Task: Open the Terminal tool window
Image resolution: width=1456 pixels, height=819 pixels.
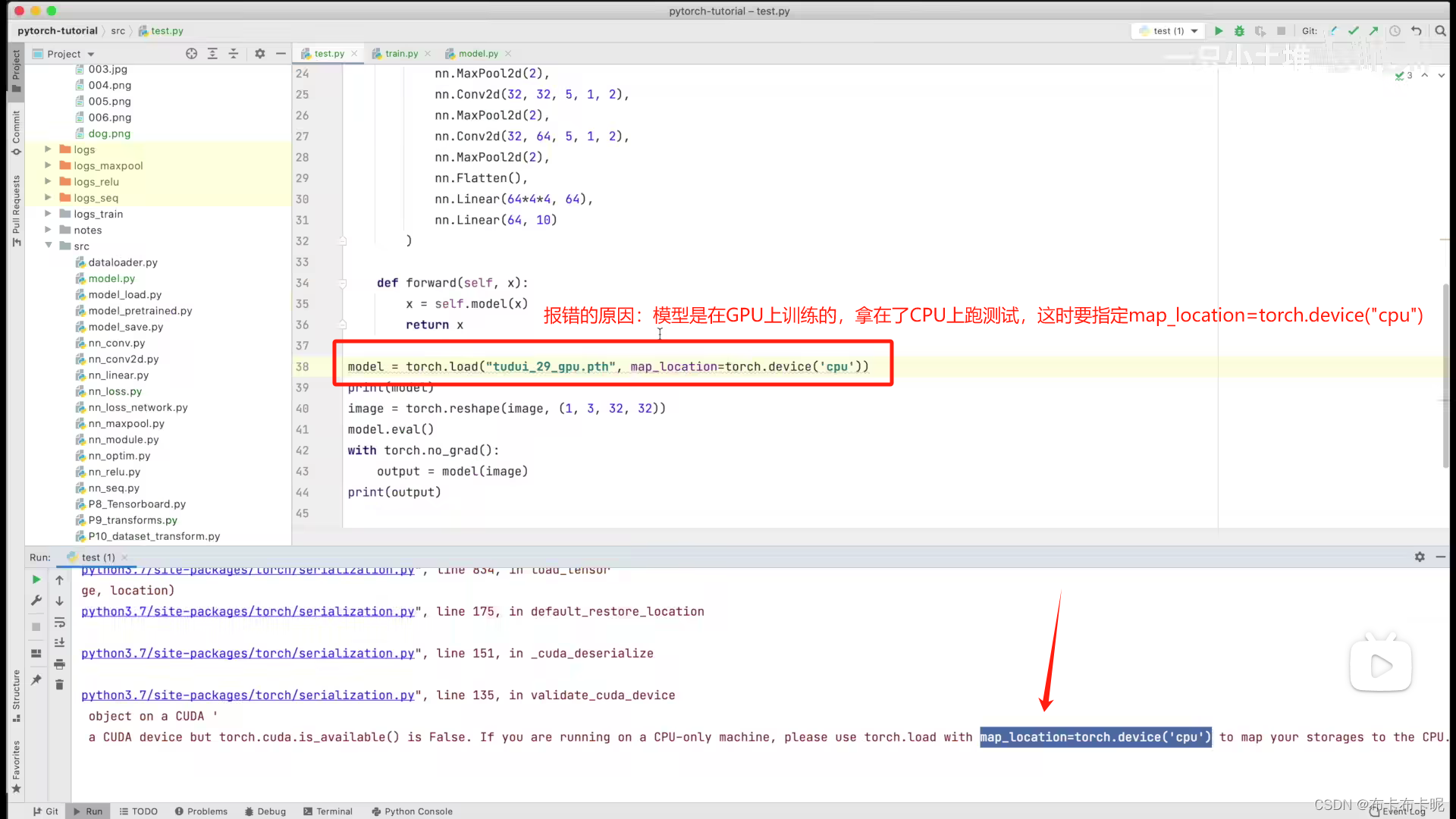Action: (x=328, y=811)
